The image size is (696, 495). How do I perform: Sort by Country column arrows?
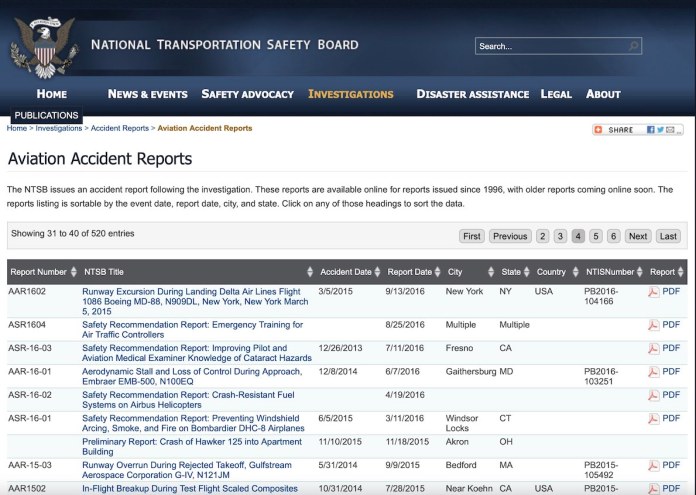575,272
